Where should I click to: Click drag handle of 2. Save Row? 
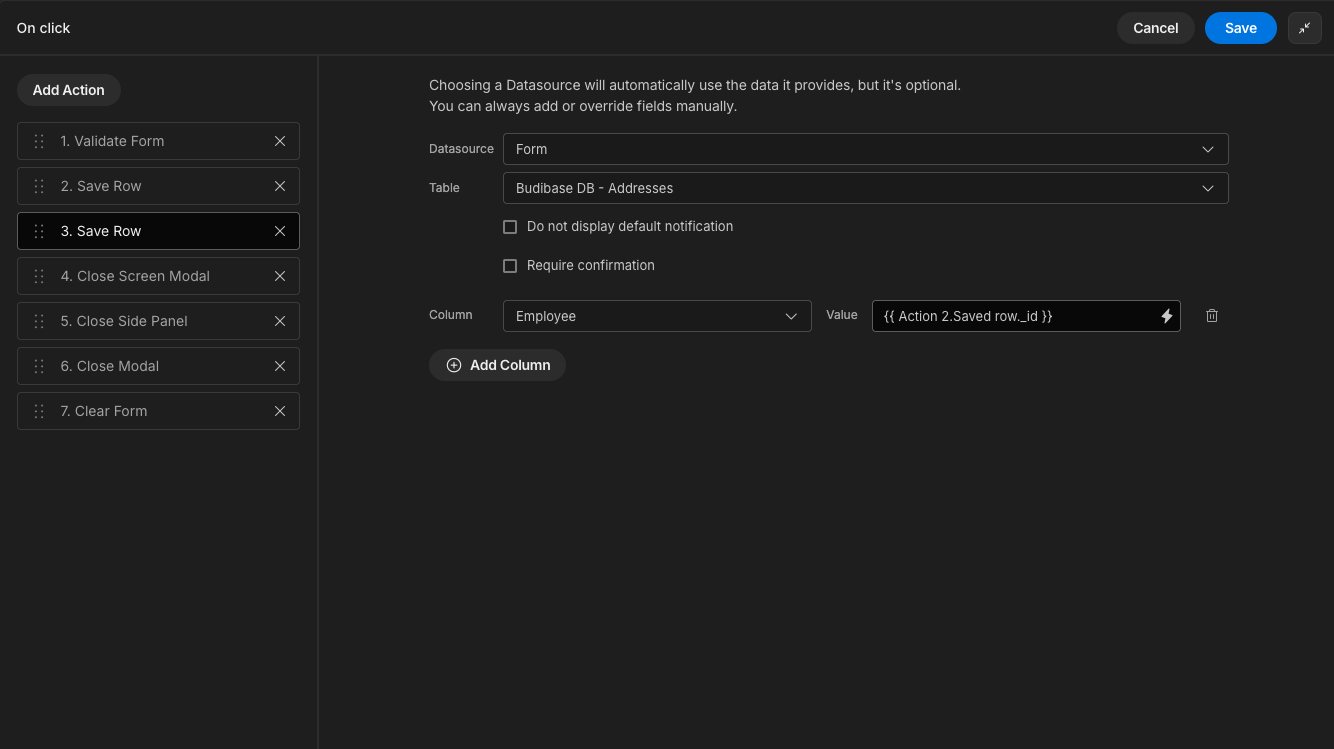pos(39,186)
